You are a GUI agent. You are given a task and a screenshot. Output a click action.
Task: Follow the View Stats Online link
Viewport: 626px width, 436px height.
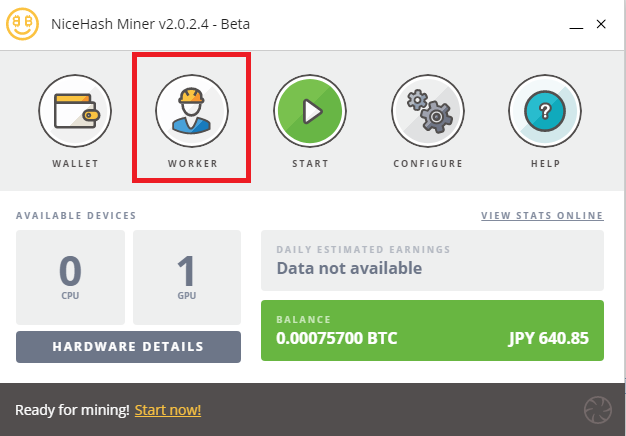click(542, 216)
